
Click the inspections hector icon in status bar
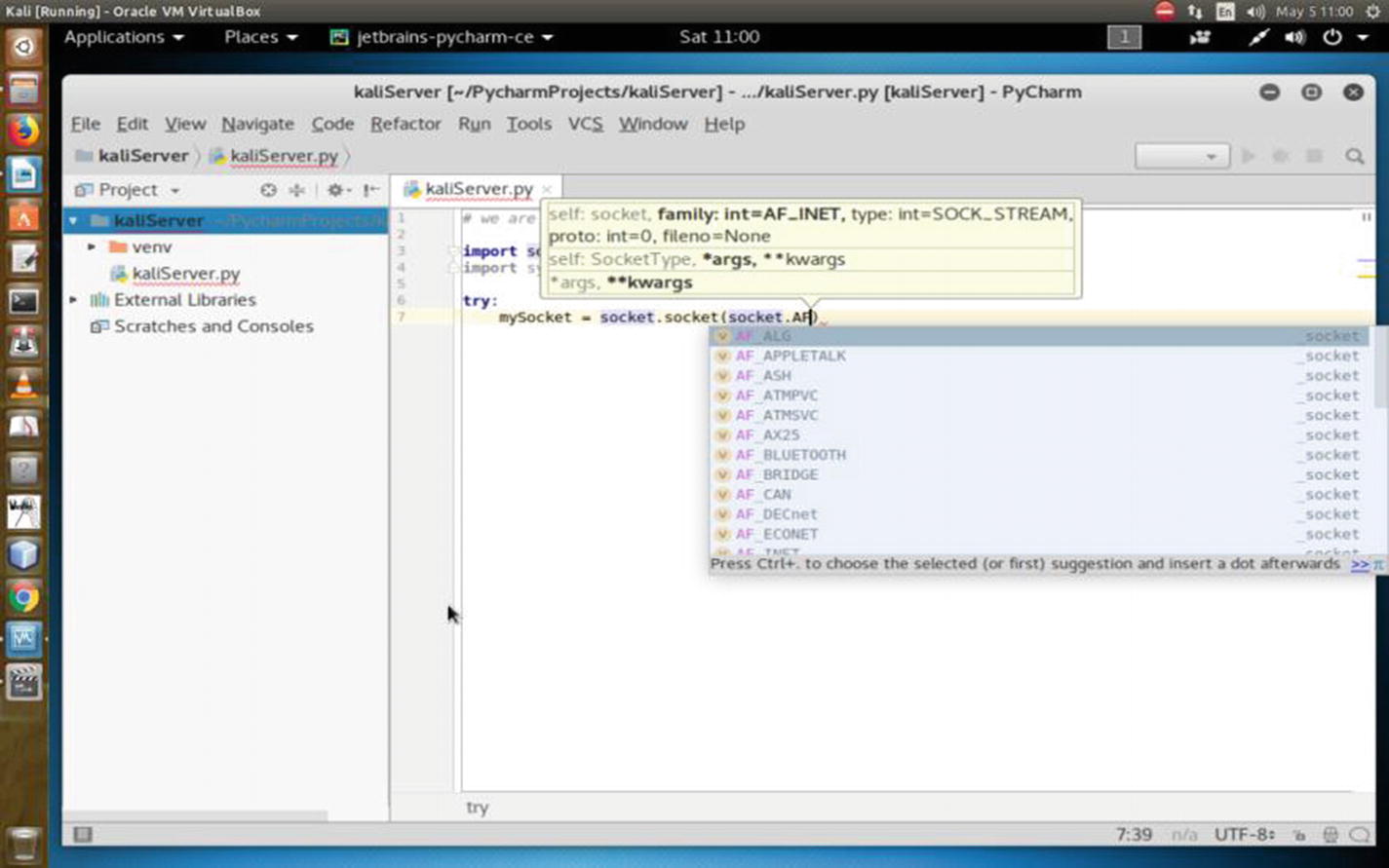coord(1331,835)
